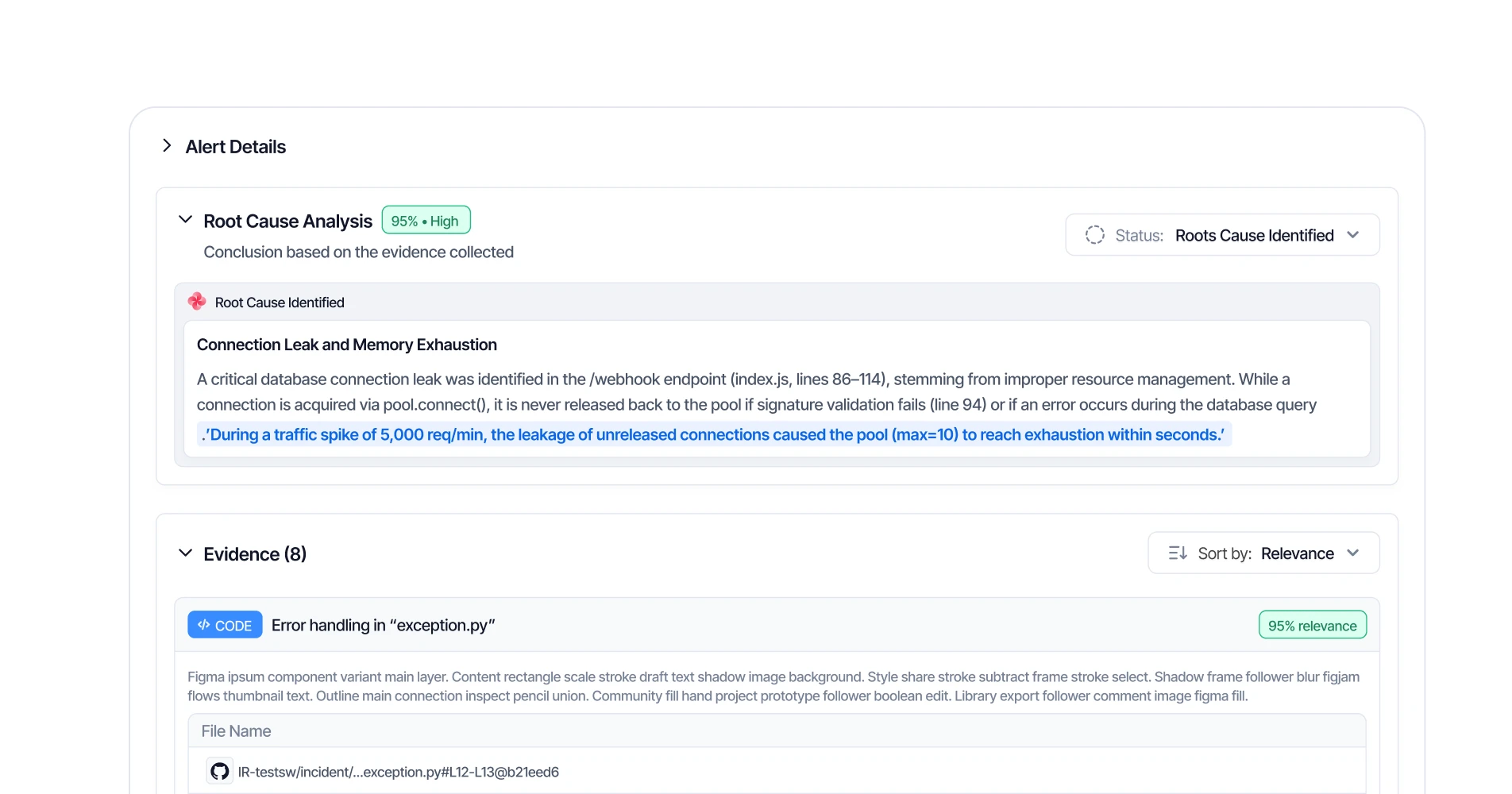Select Connection Leak and Memory Exhaustion title
This screenshot has width=1512, height=794.
347,345
